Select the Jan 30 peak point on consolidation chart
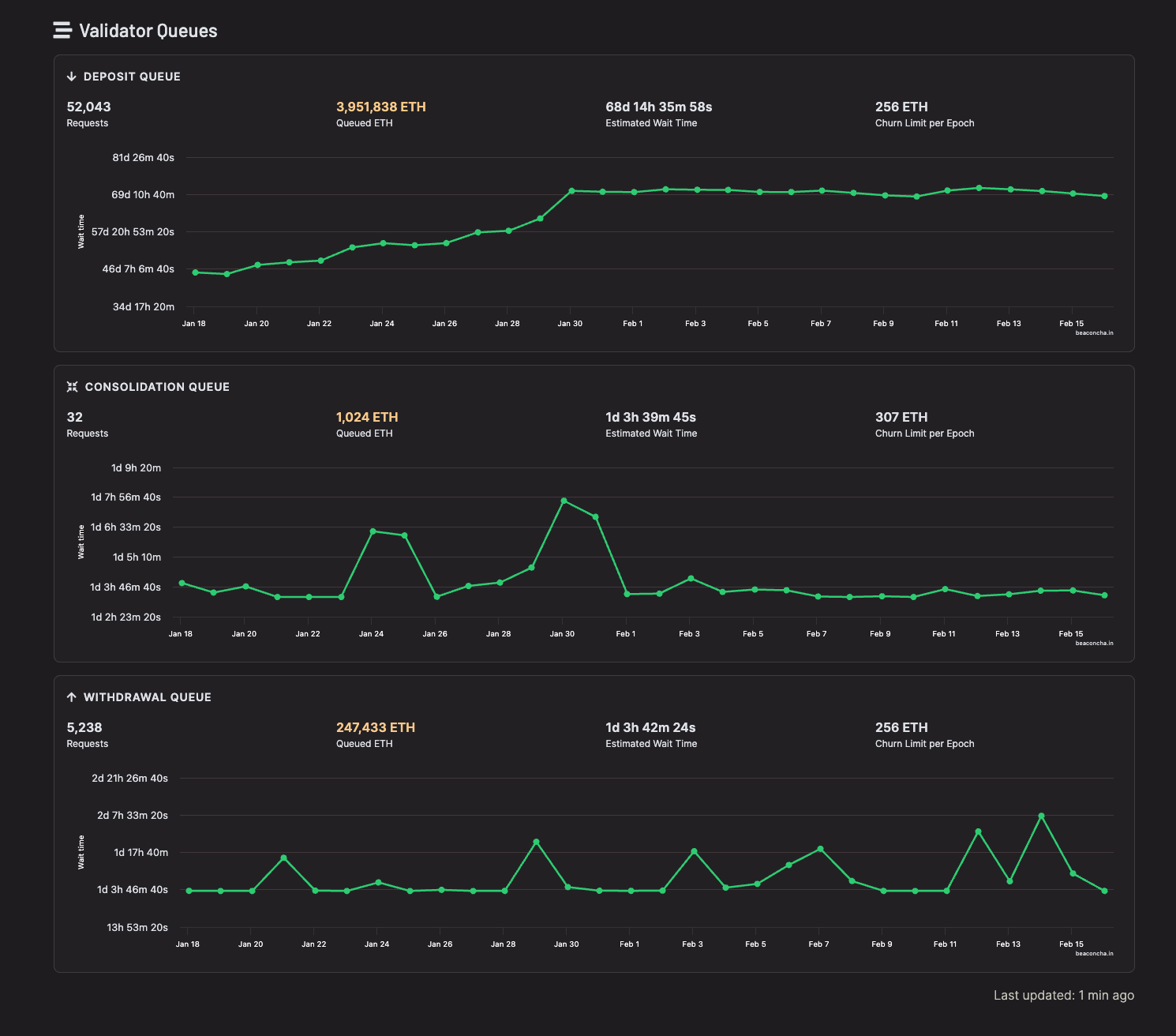Image resolution: width=1176 pixels, height=1036 pixels. click(563, 500)
